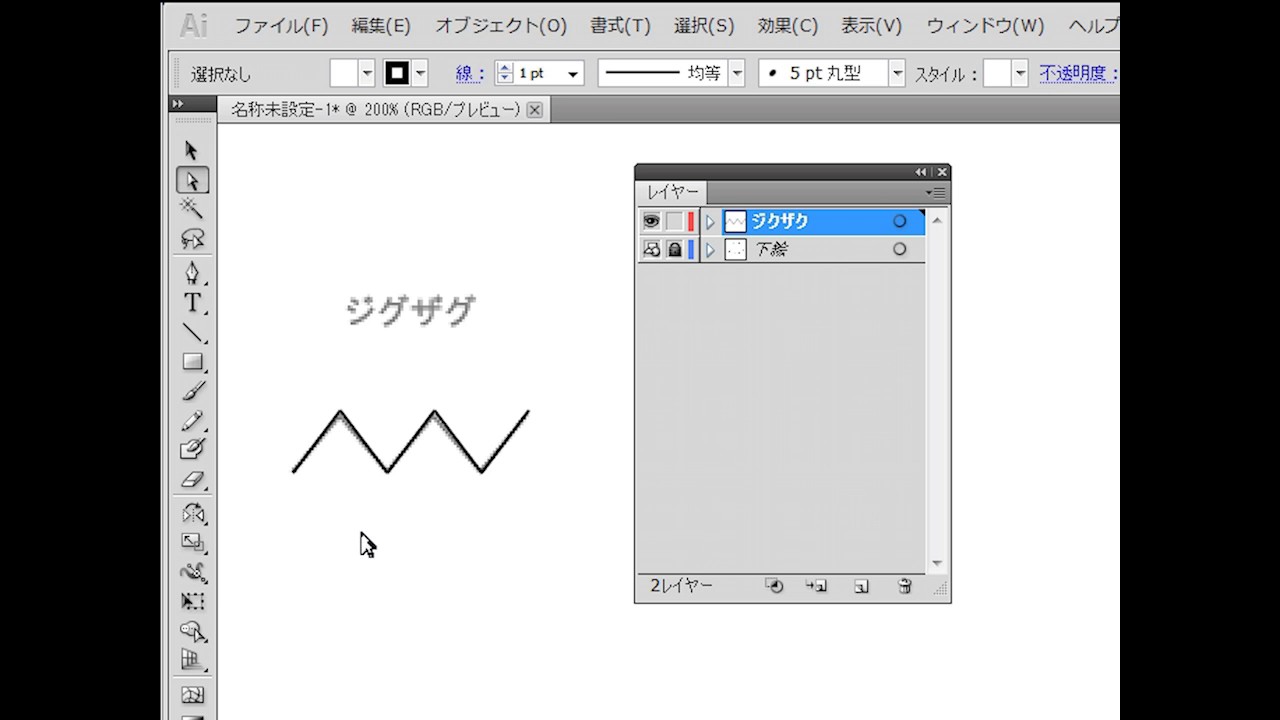This screenshot has height=720, width=1280.
Task: Select the Direct Selection (white arrow) tool
Action: (x=192, y=180)
